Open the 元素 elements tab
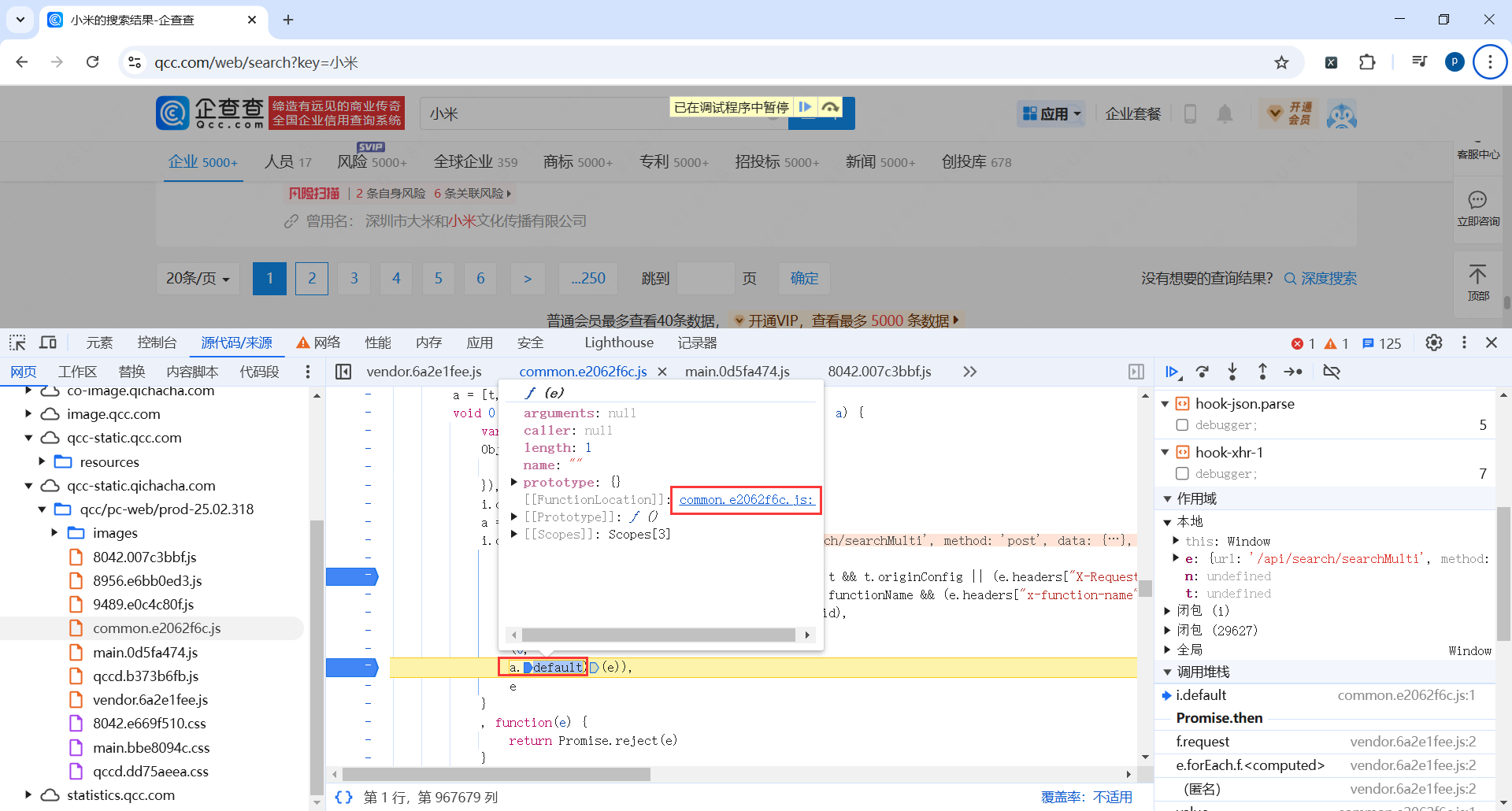1512x811 pixels. [x=100, y=343]
